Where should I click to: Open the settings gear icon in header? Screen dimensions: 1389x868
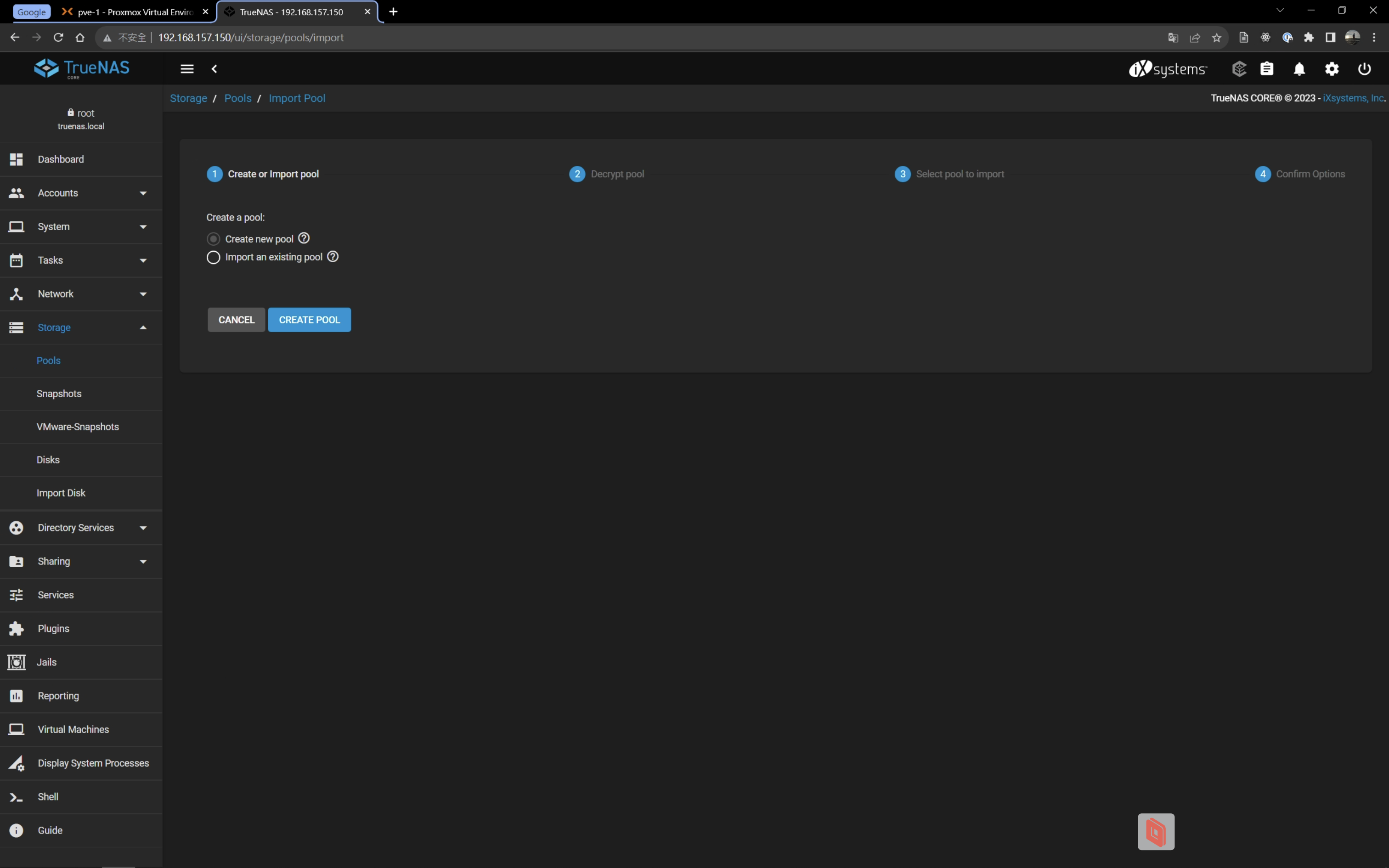(1332, 69)
